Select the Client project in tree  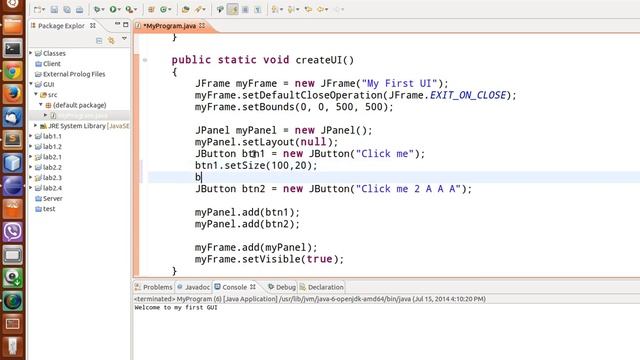point(48,64)
